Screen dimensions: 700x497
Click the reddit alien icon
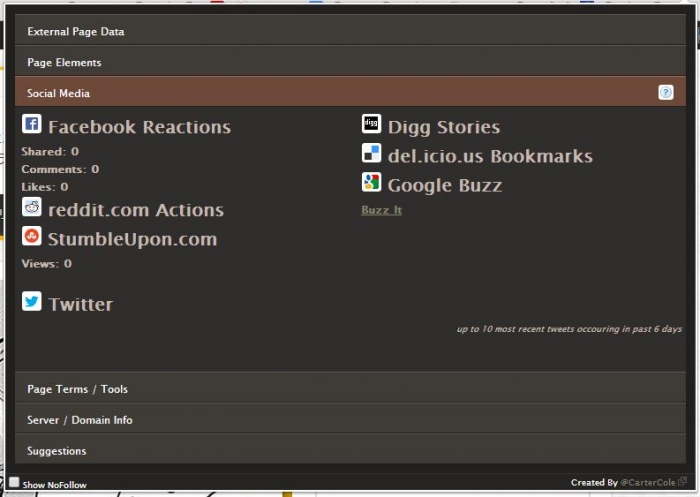32,207
